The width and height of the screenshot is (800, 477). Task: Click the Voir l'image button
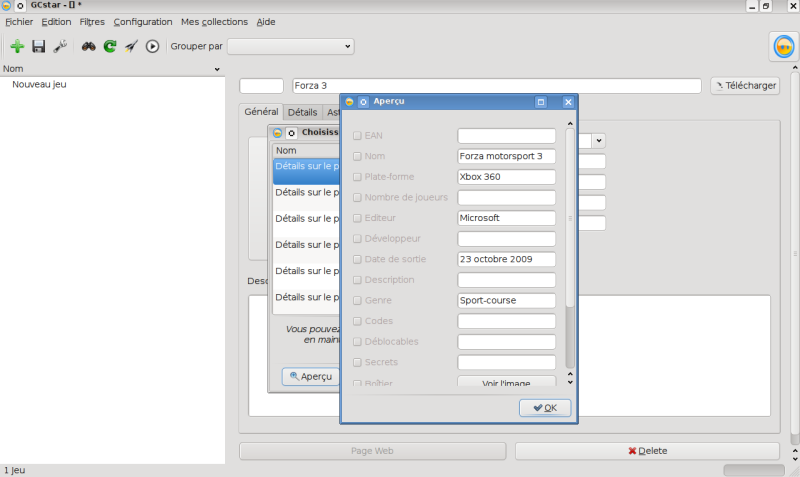coord(506,381)
